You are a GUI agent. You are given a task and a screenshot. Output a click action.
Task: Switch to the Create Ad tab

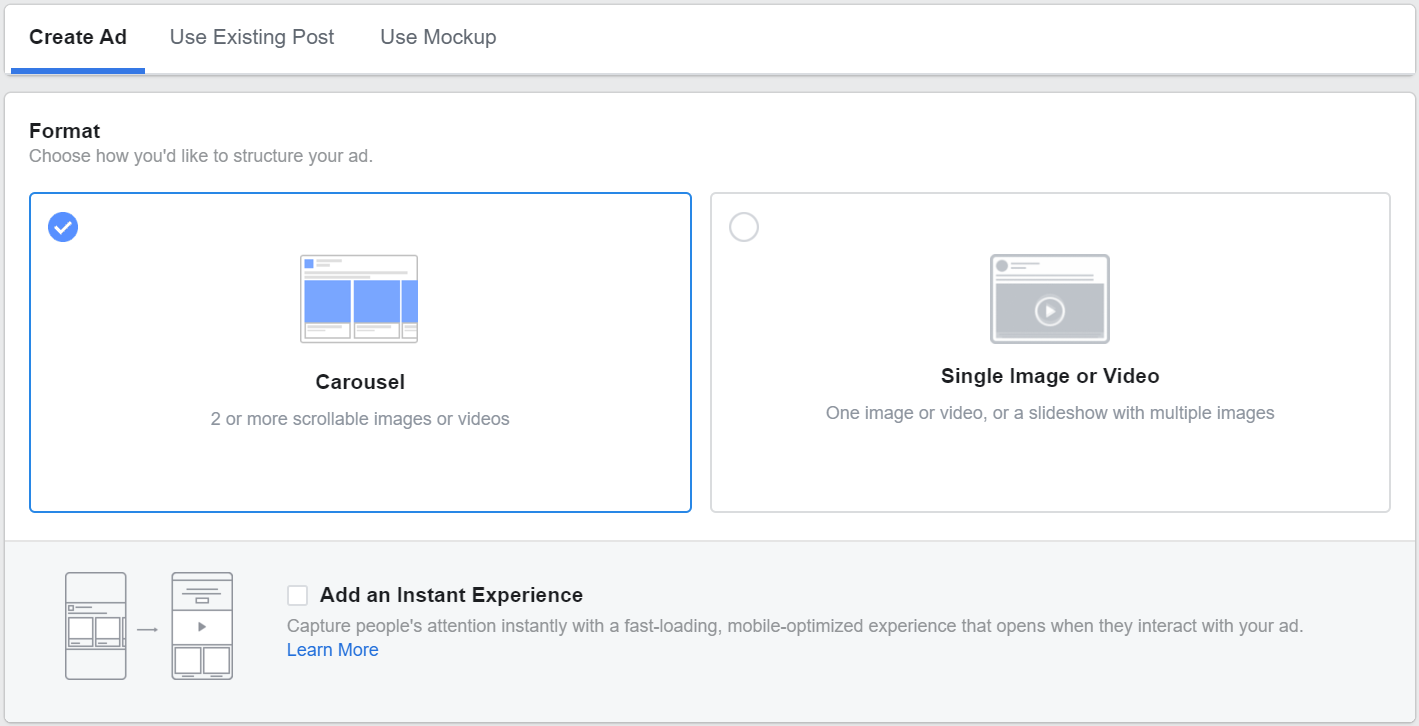click(78, 38)
